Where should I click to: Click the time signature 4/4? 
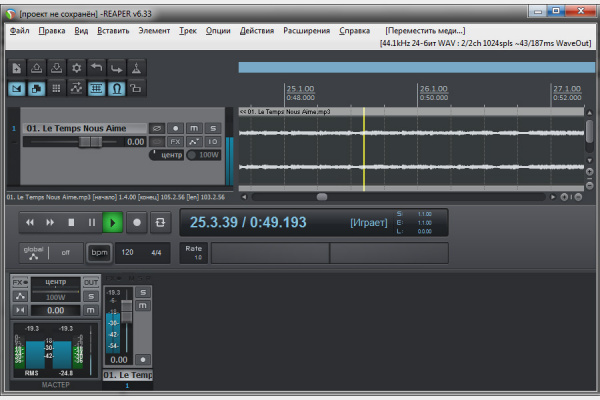pyautogui.click(x=156, y=253)
